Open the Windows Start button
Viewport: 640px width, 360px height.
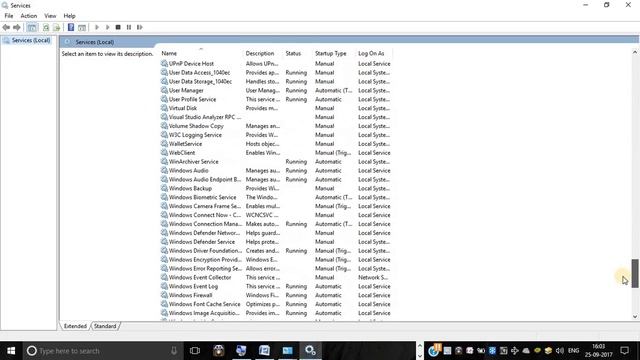[11, 351]
